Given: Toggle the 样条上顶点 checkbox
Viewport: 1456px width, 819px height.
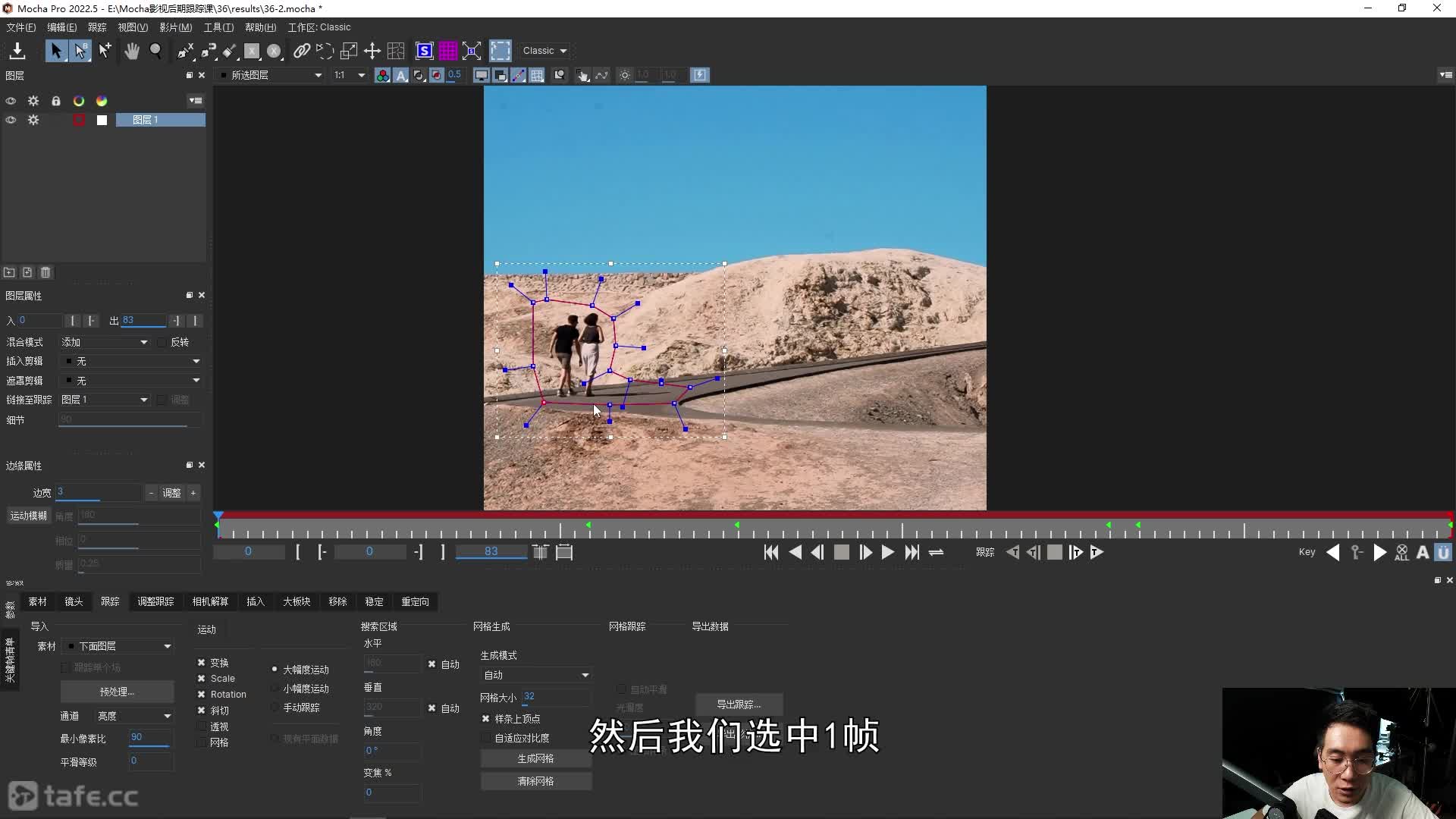Looking at the screenshot, I should [x=486, y=719].
